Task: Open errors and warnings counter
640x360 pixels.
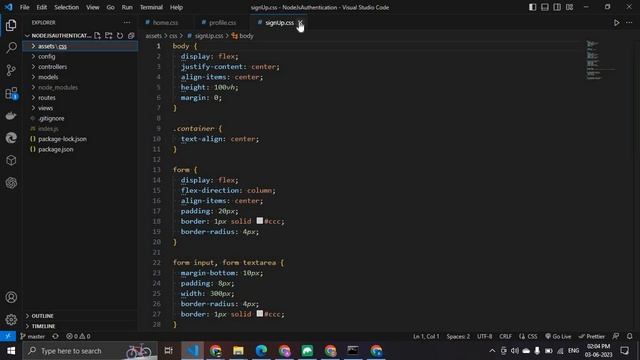Action: [78, 336]
